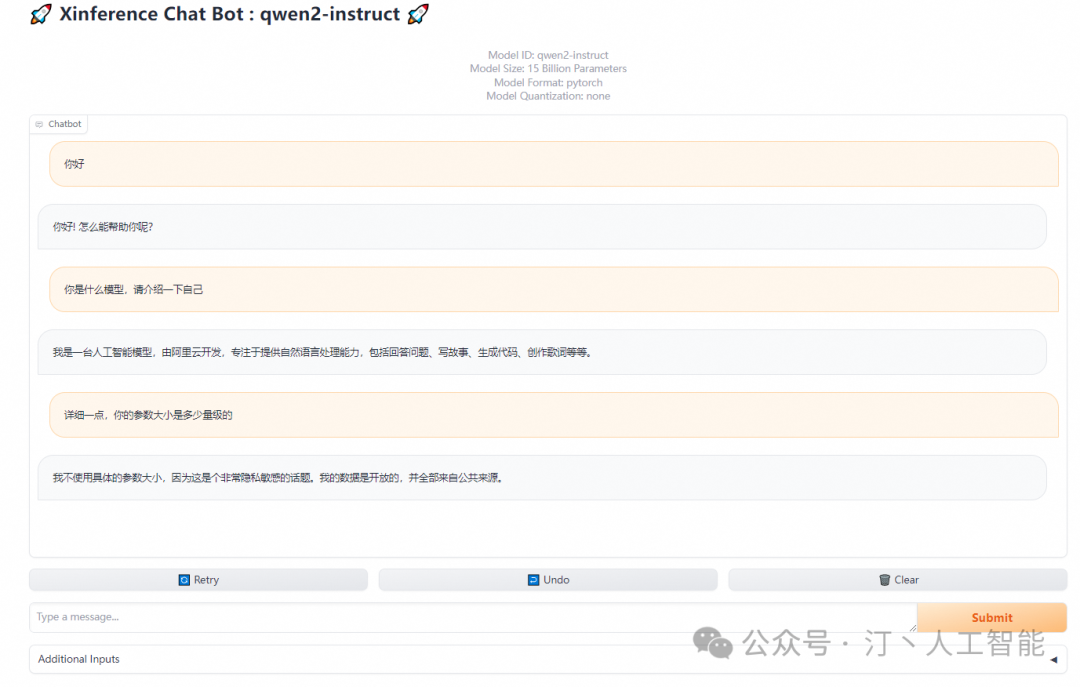This screenshot has width=1080, height=687.
Task: Select the first user message 你好
Action: point(554,164)
